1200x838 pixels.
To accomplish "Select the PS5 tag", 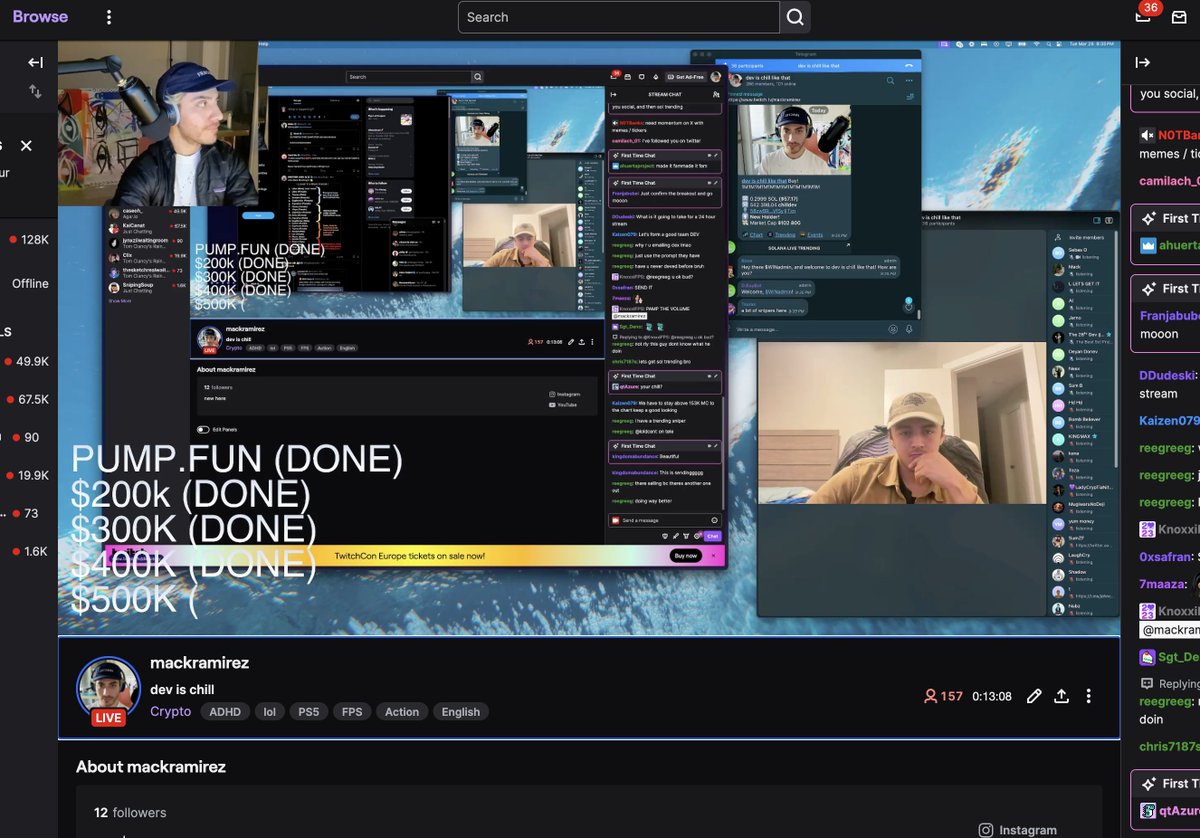I will point(307,712).
